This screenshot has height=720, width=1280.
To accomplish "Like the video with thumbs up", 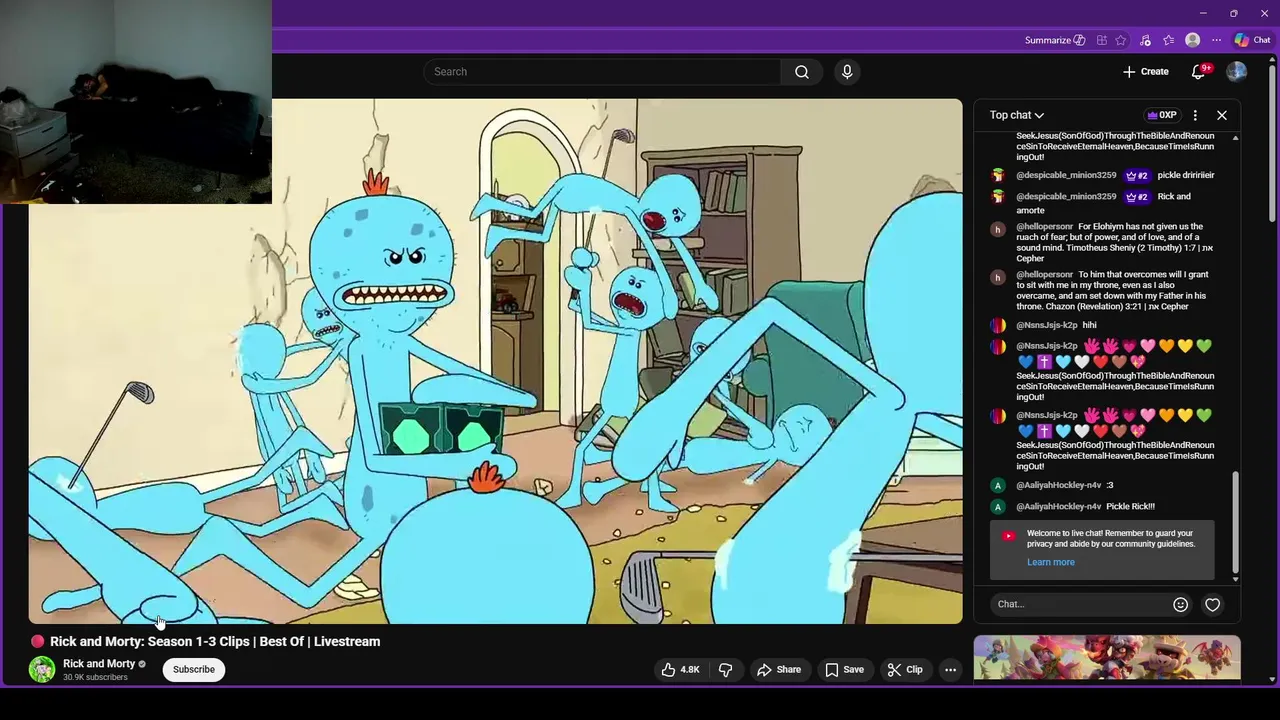I will pyautogui.click(x=679, y=670).
